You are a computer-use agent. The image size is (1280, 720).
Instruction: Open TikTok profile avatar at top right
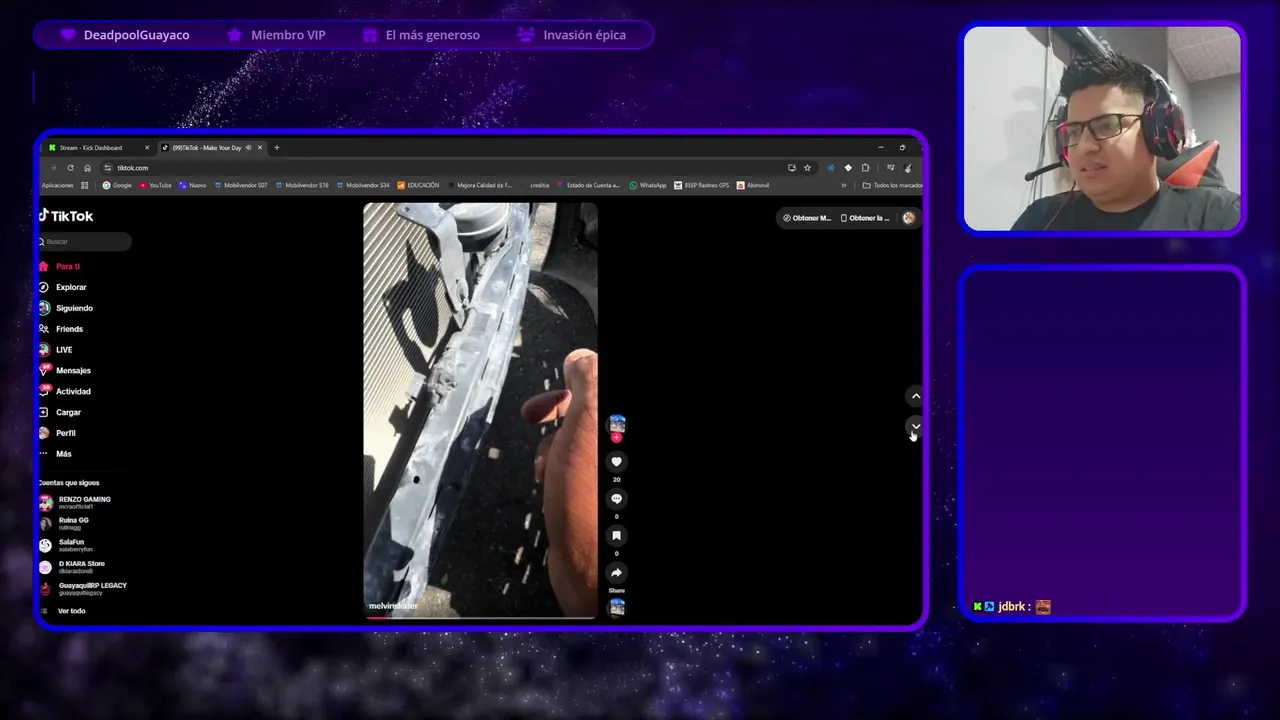pyautogui.click(x=908, y=218)
